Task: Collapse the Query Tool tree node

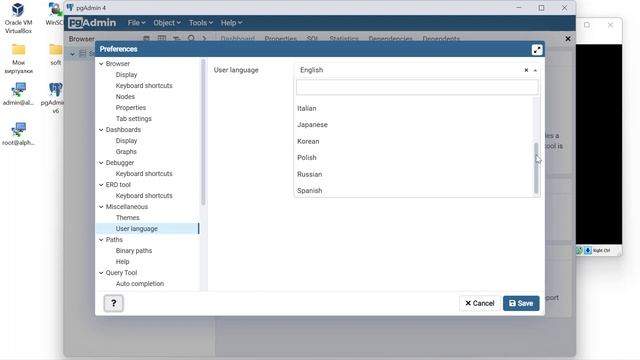Action: coord(101,273)
